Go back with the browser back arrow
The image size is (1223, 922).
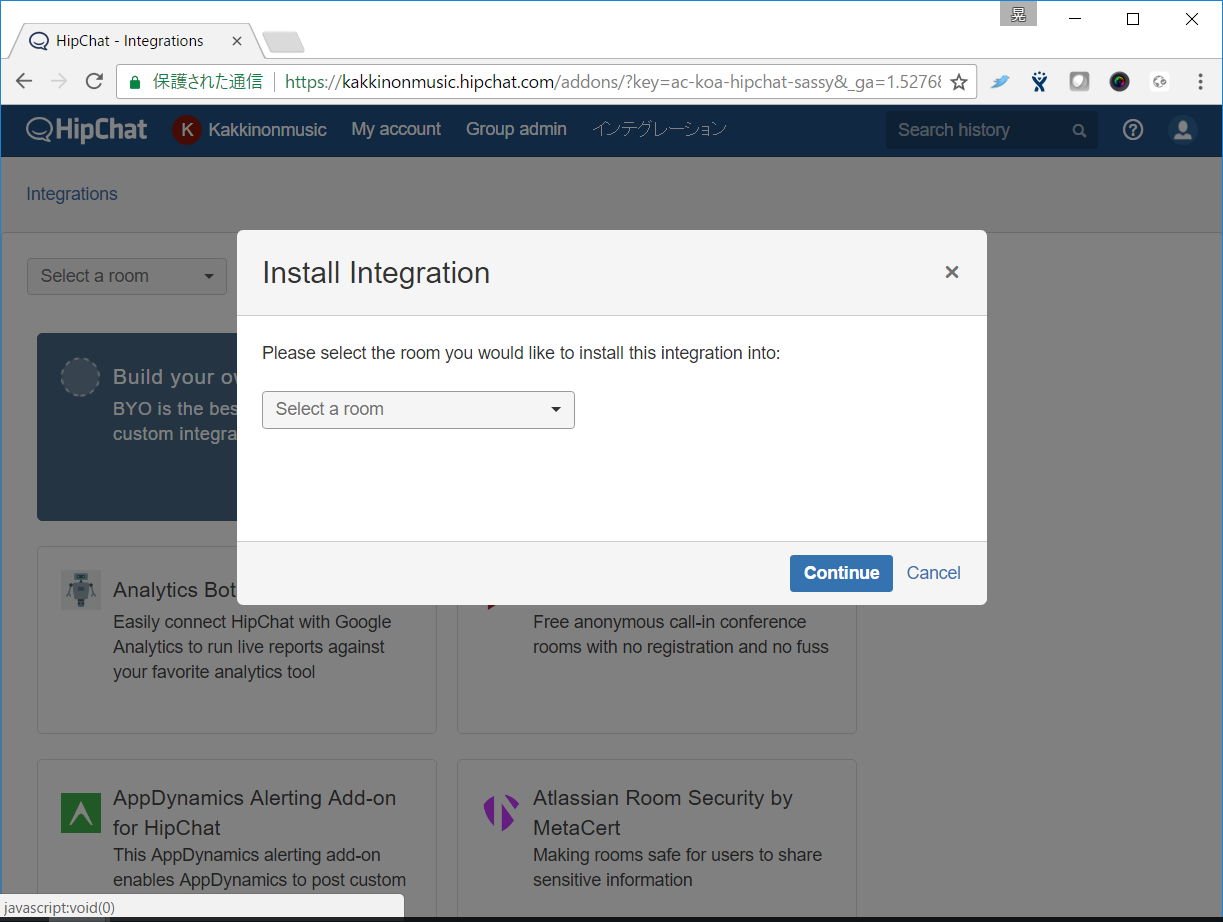point(24,82)
